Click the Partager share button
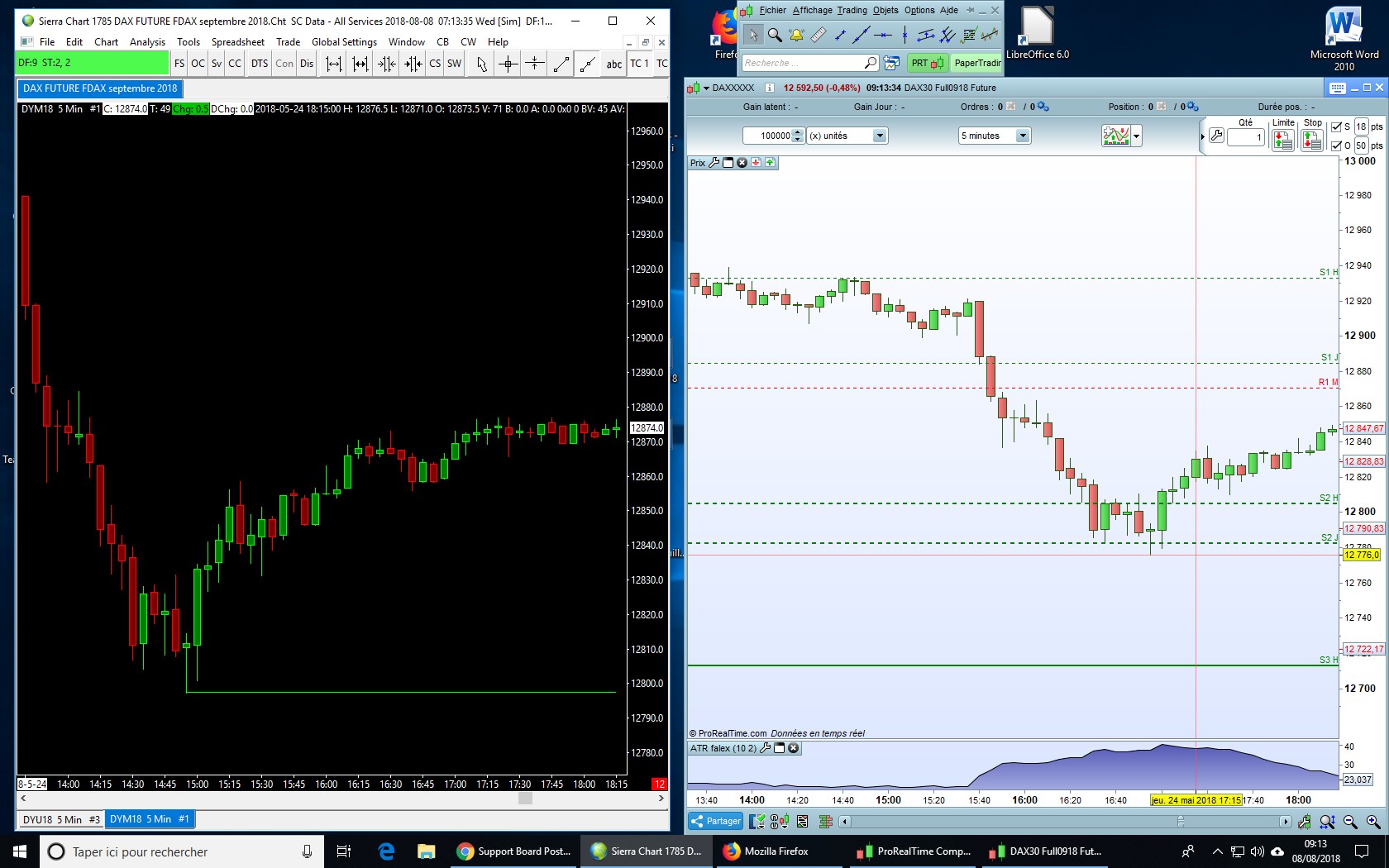 [x=716, y=821]
